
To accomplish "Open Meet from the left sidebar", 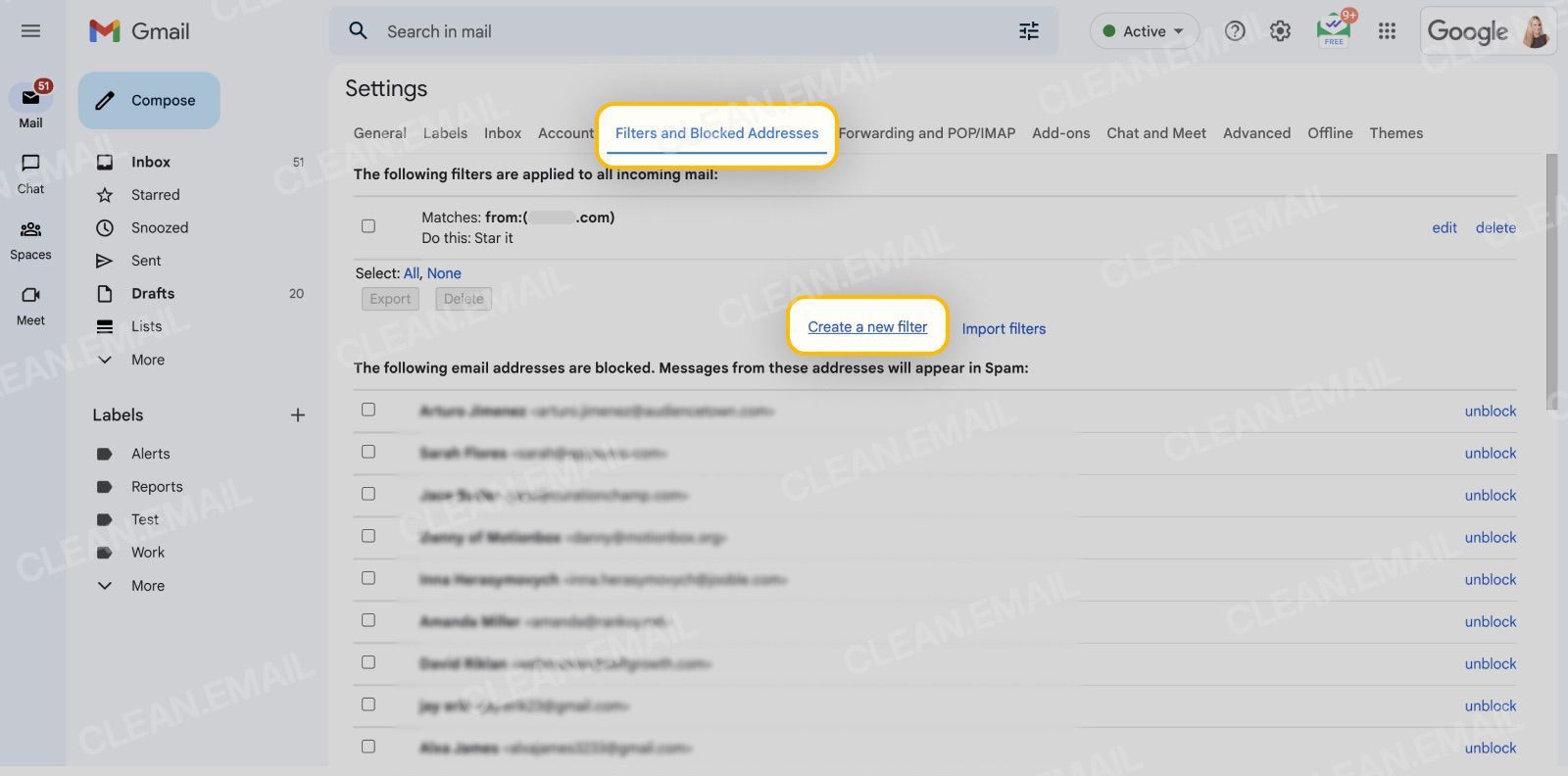I will click(x=30, y=305).
